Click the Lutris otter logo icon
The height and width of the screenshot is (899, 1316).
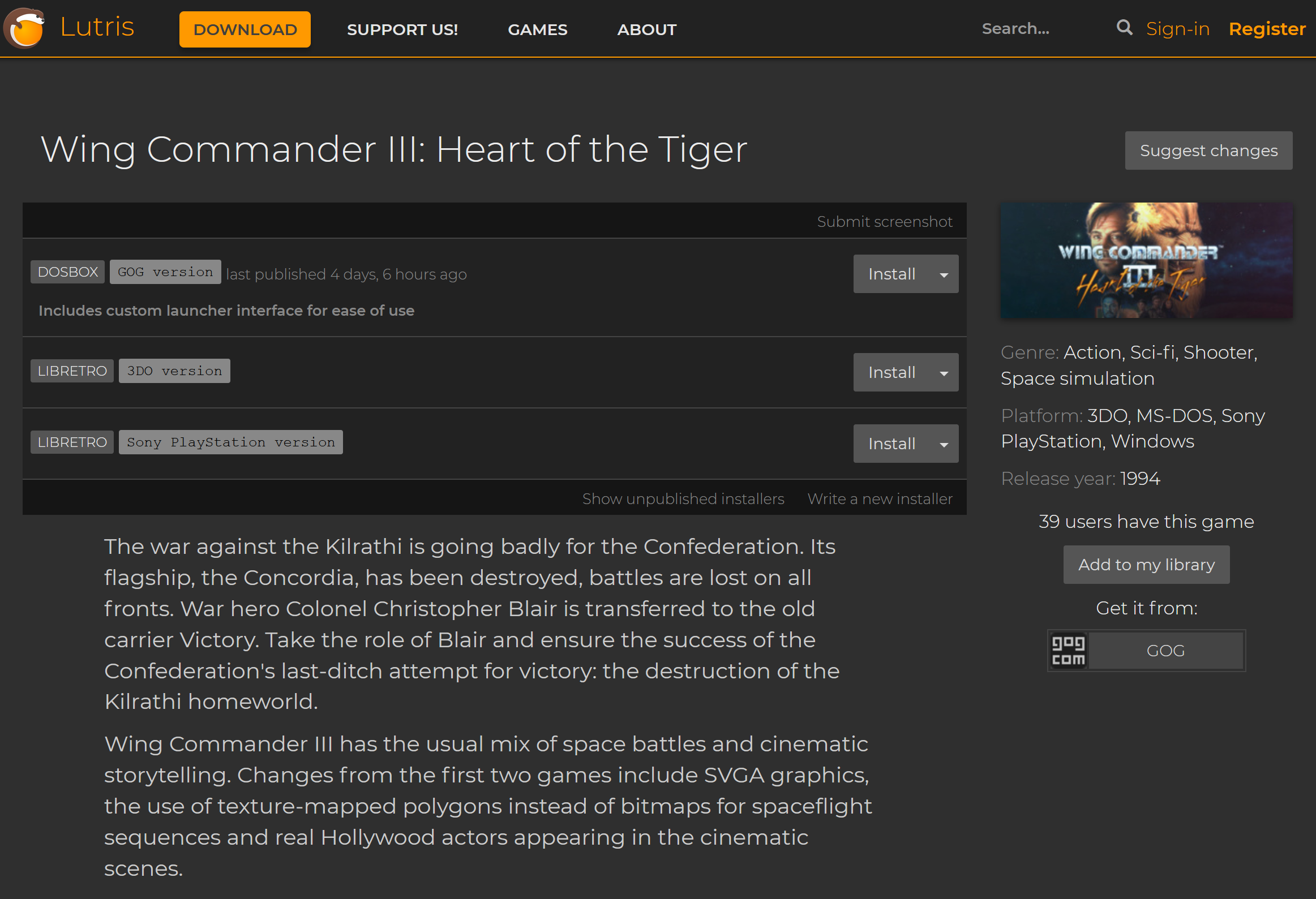(24, 28)
